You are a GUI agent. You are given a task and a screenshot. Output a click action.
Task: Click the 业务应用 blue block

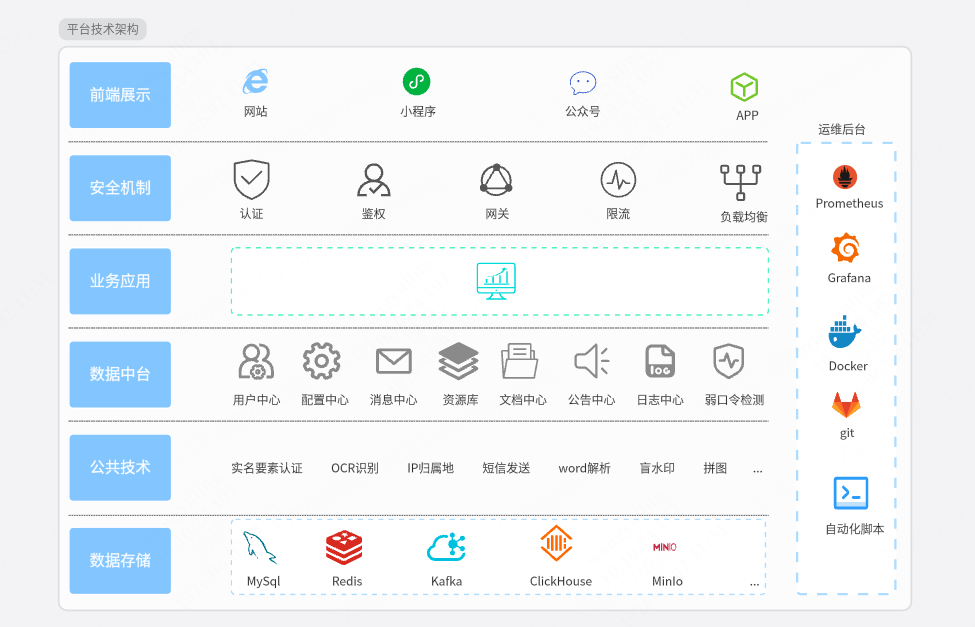point(120,281)
